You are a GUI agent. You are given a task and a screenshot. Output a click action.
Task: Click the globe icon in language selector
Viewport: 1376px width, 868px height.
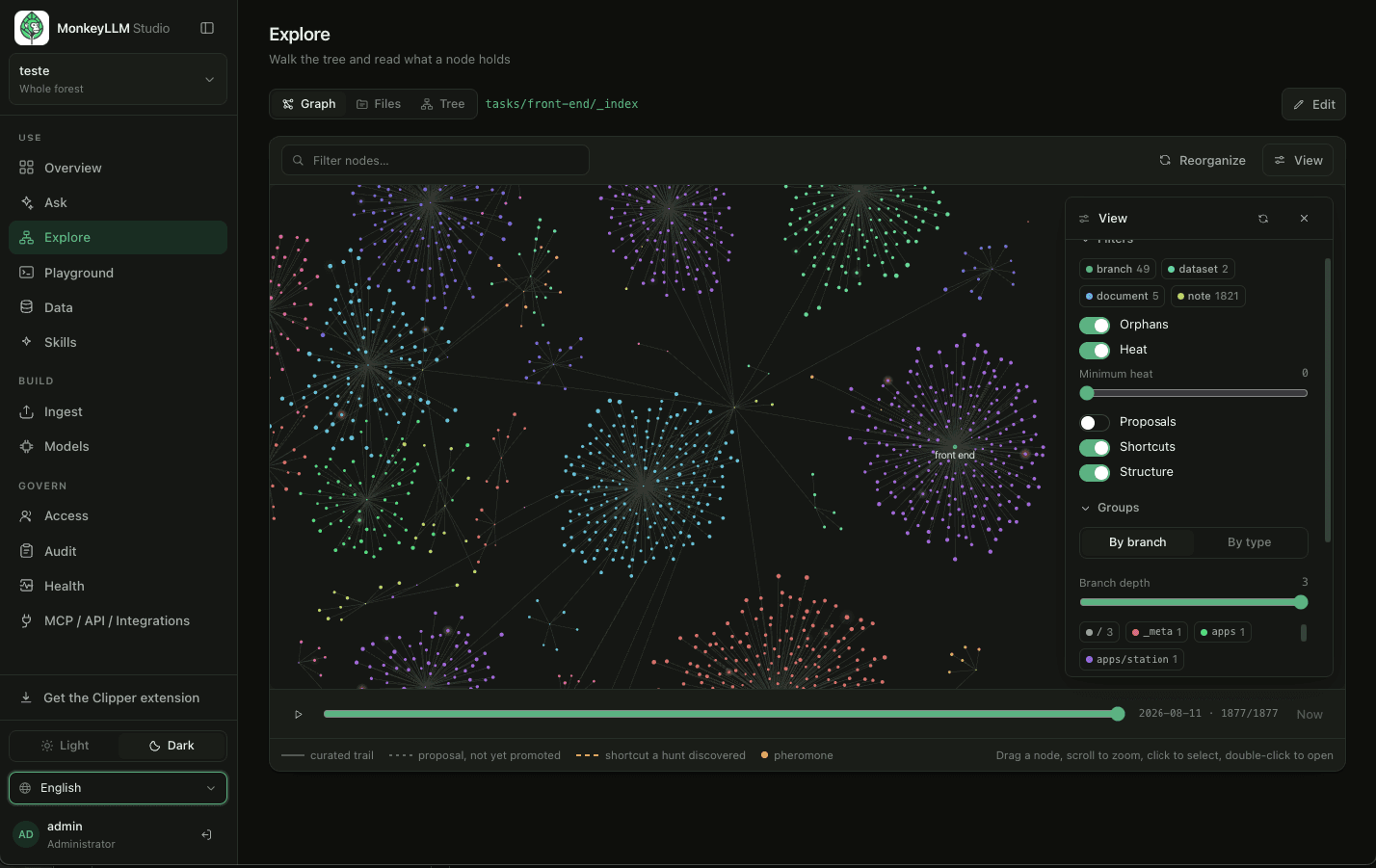tap(25, 788)
